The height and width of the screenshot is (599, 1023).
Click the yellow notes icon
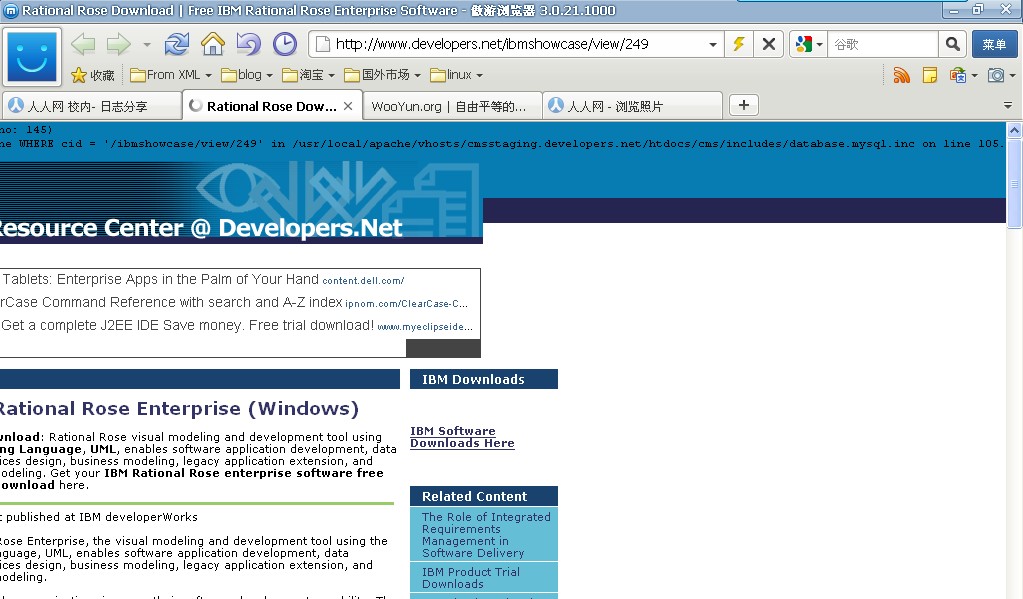click(x=930, y=75)
